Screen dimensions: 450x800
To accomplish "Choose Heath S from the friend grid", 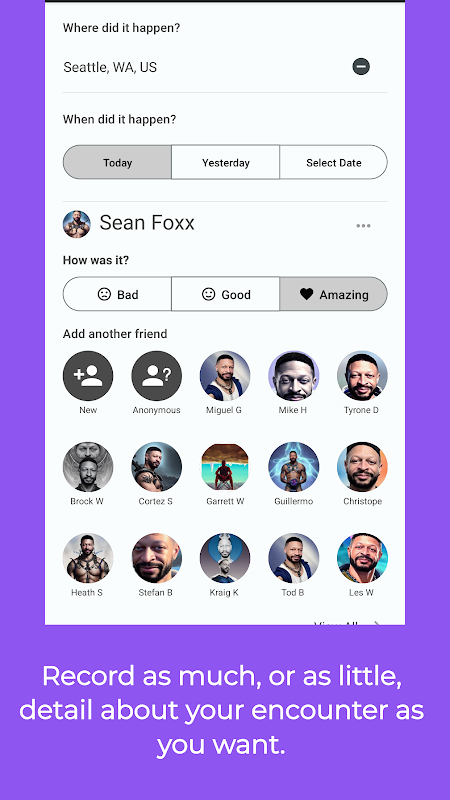I will (88, 558).
